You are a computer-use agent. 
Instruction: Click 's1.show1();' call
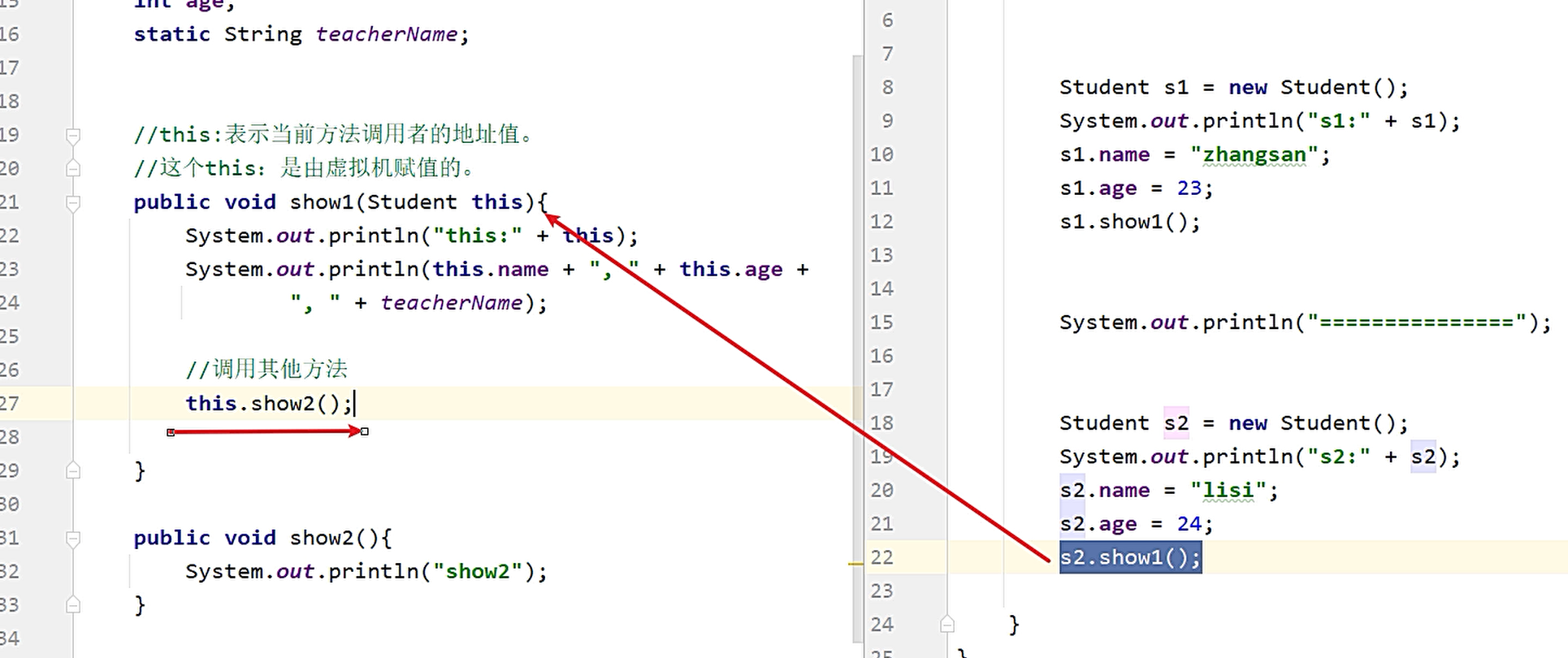1129,222
